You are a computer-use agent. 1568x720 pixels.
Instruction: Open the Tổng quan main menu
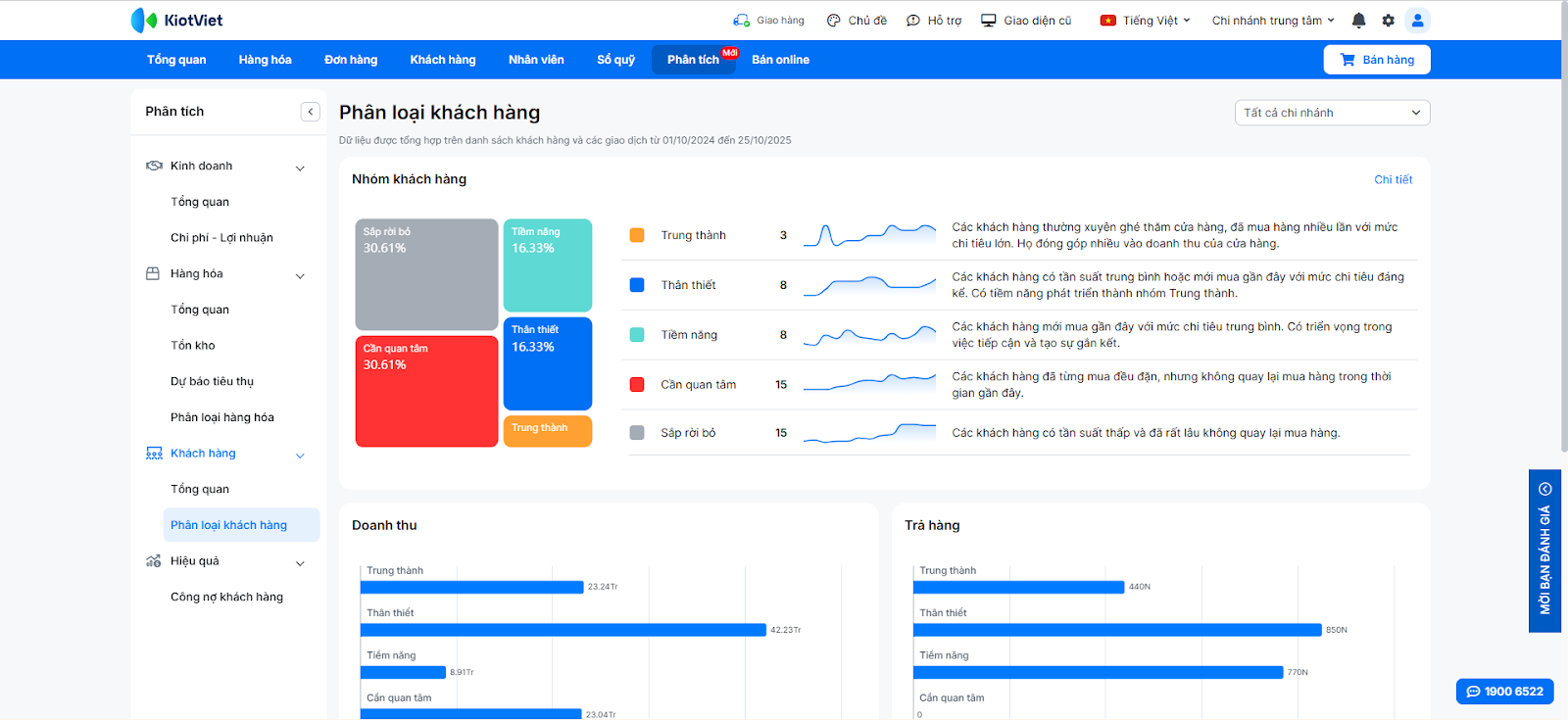[x=176, y=60]
